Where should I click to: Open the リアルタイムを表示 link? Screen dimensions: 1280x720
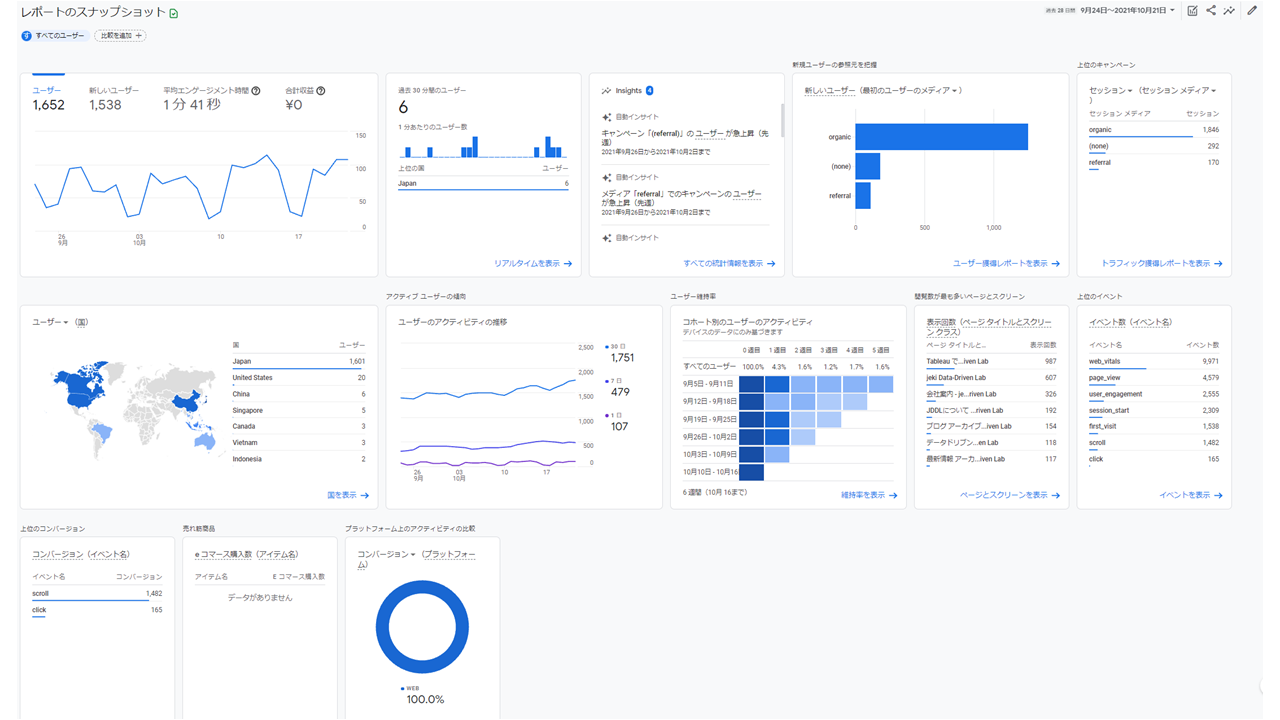tap(532, 264)
